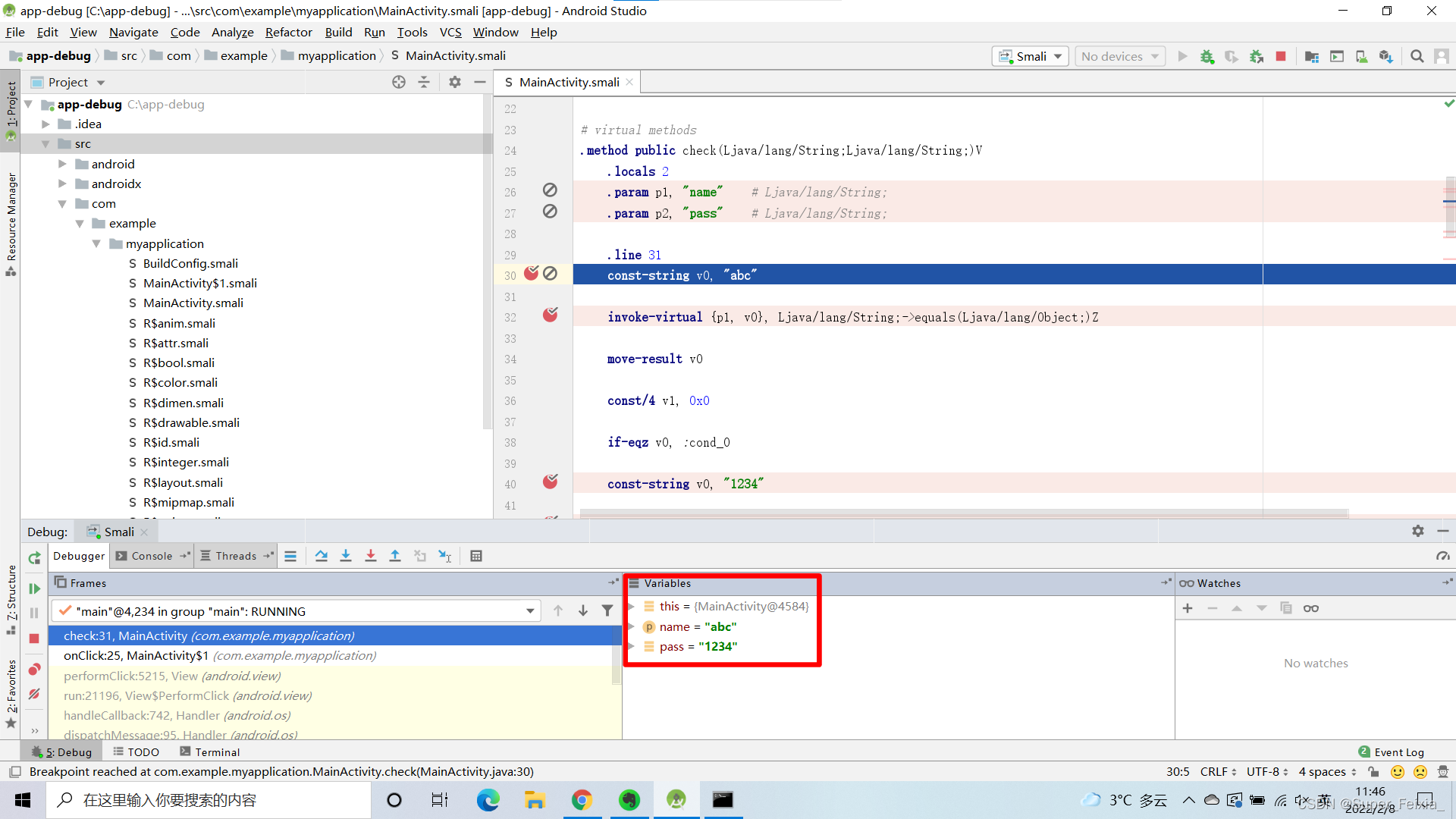1456x819 pixels.
Task: Click the Step Over icon
Action: click(x=322, y=556)
